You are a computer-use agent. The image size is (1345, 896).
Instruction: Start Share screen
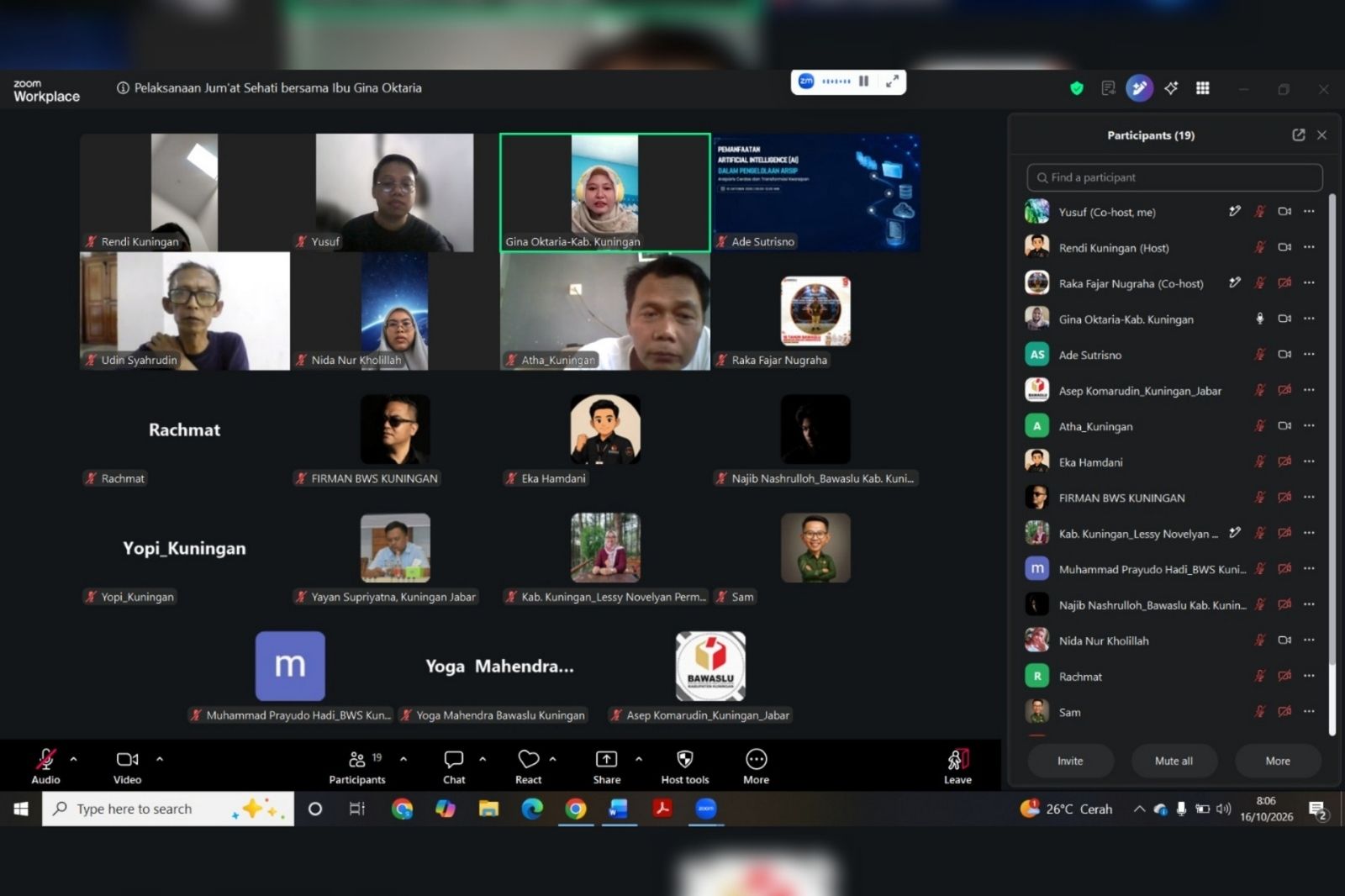coord(606,766)
